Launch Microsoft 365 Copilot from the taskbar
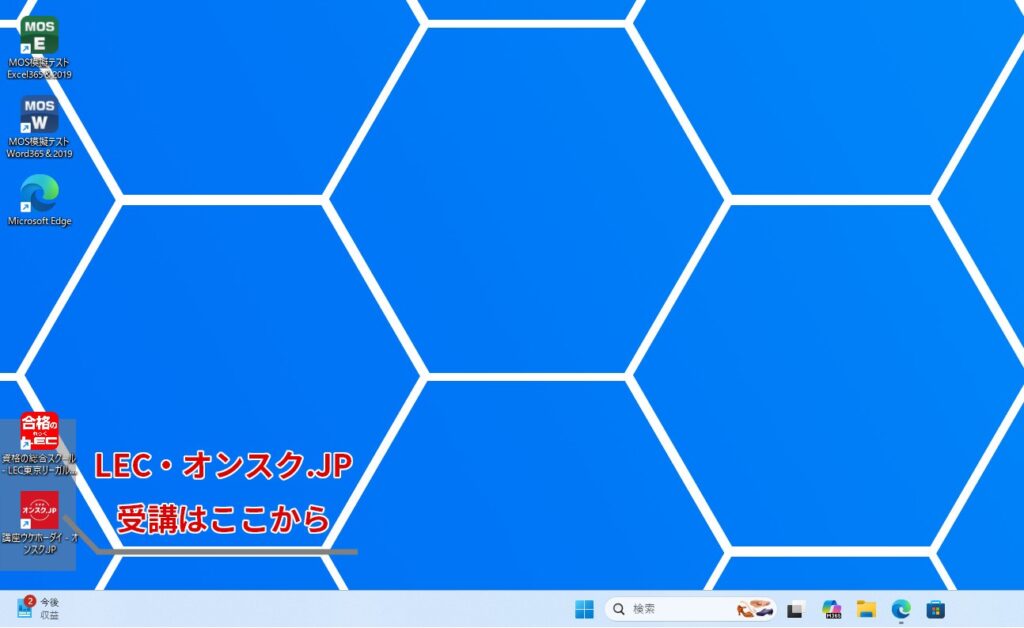Viewport: 1024px width, 628px height. [x=830, y=609]
